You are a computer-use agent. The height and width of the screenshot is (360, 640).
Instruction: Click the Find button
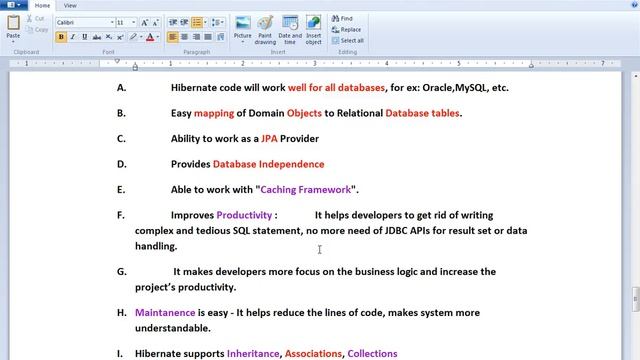(342, 18)
